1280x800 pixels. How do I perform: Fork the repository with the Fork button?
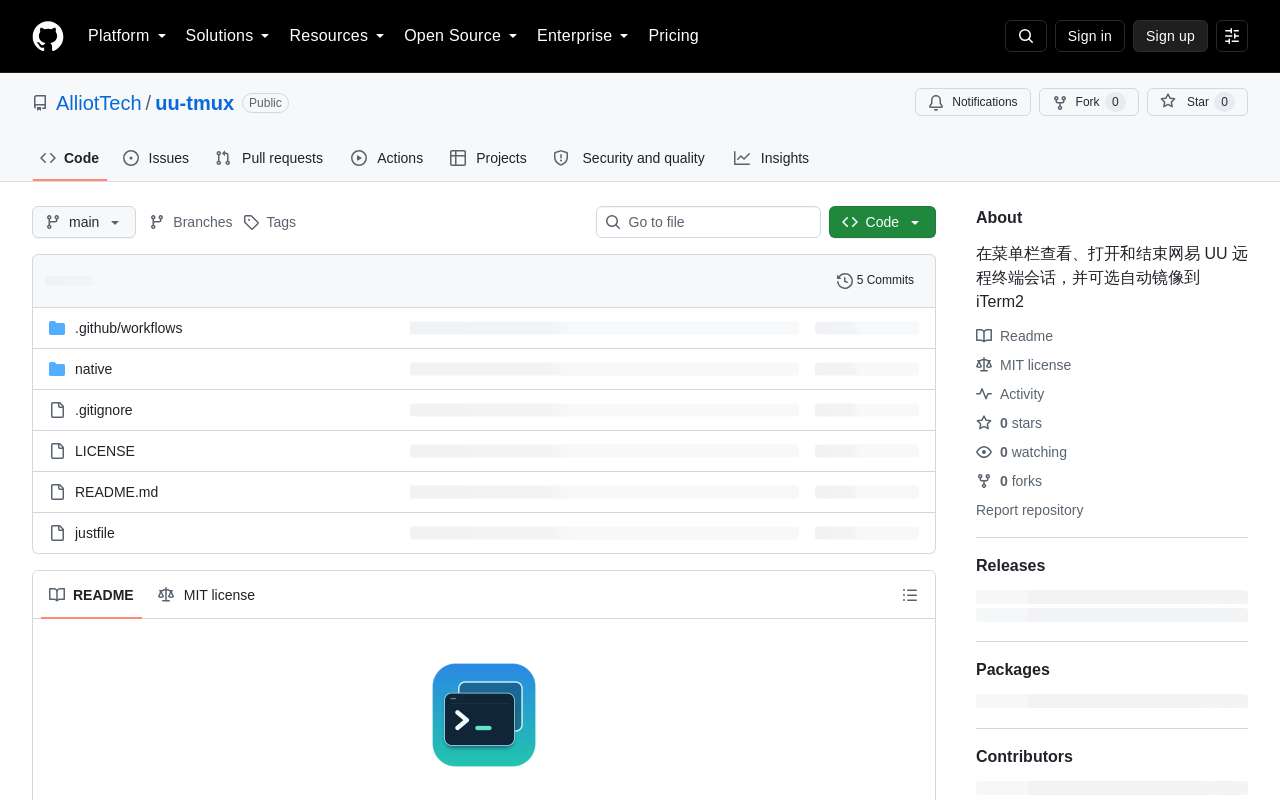coord(1089,102)
